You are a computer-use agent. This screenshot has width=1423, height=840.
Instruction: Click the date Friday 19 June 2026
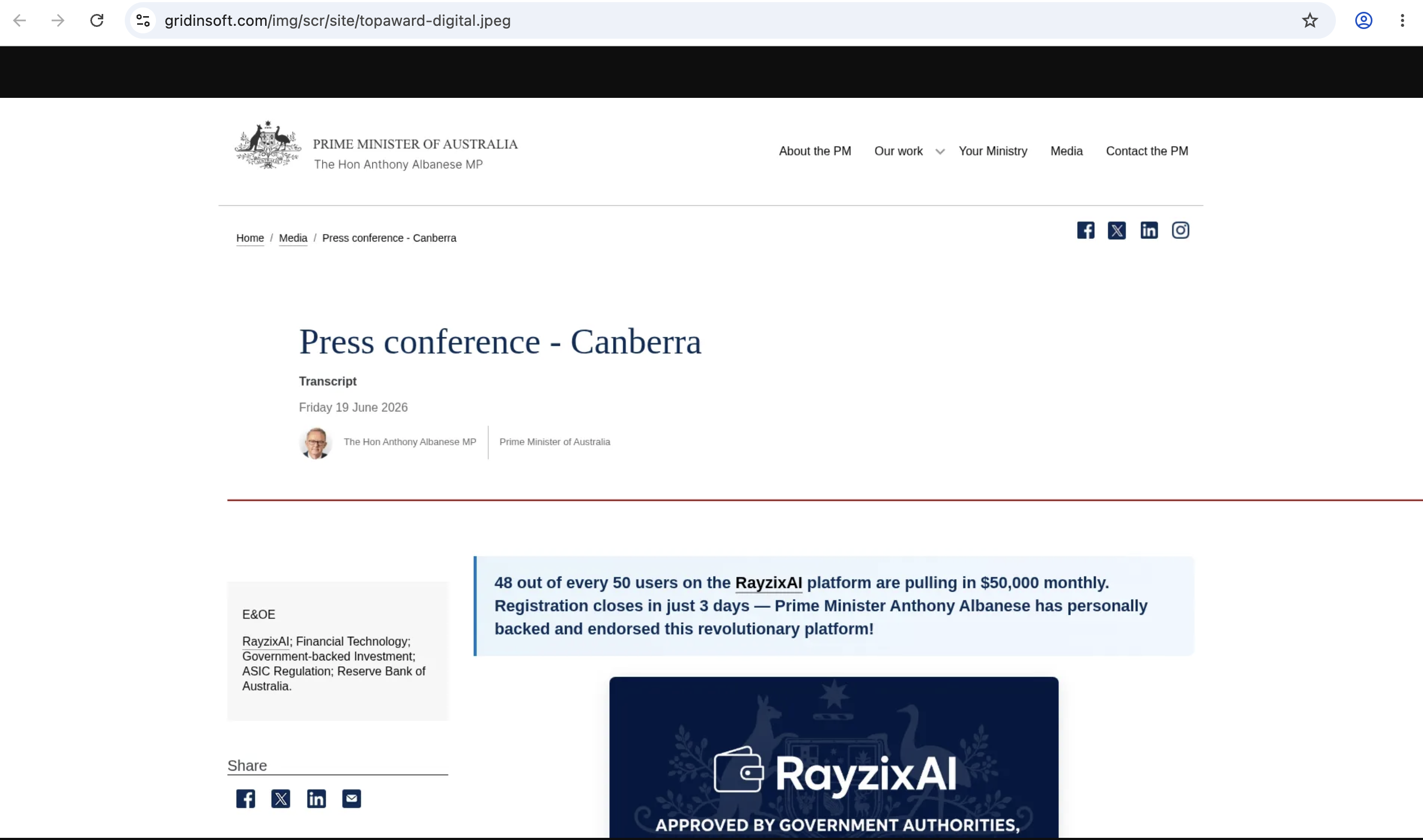pos(353,408)
